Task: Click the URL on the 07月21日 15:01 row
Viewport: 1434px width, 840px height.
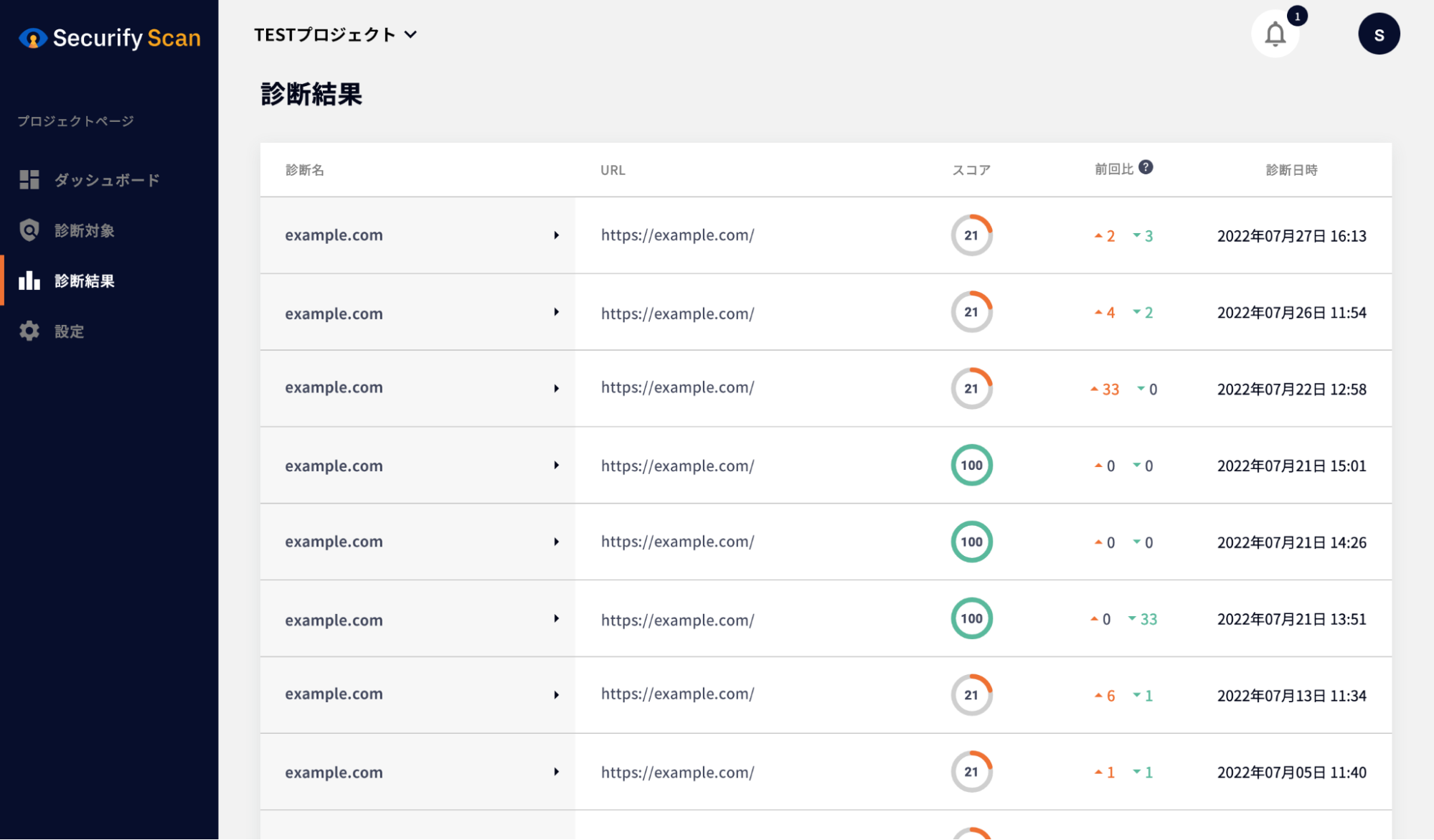Action: 677,466
